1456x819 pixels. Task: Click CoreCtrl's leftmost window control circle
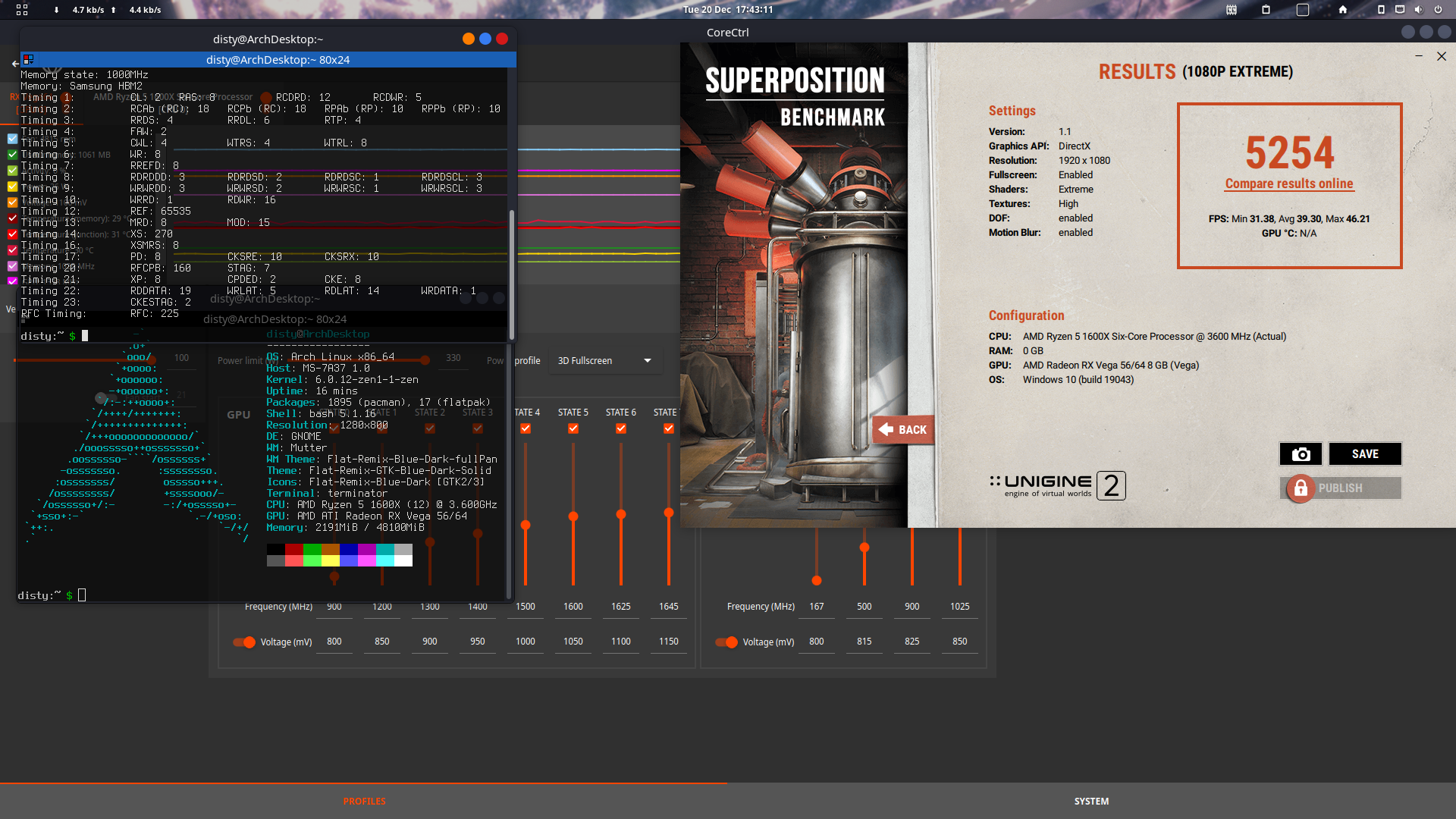click(1408, 32)
